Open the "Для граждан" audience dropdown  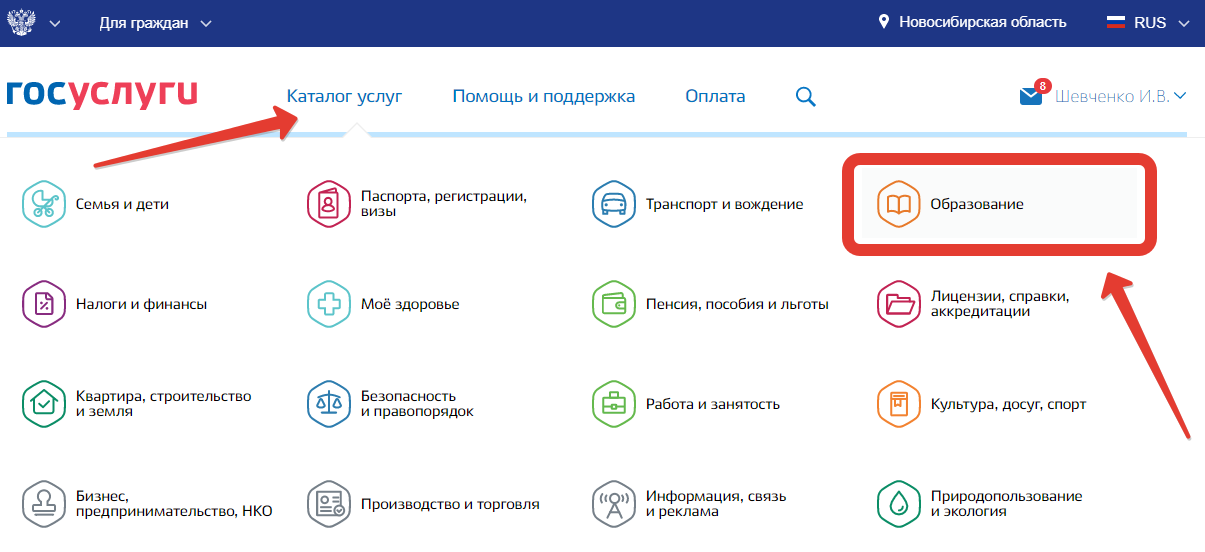156,23
